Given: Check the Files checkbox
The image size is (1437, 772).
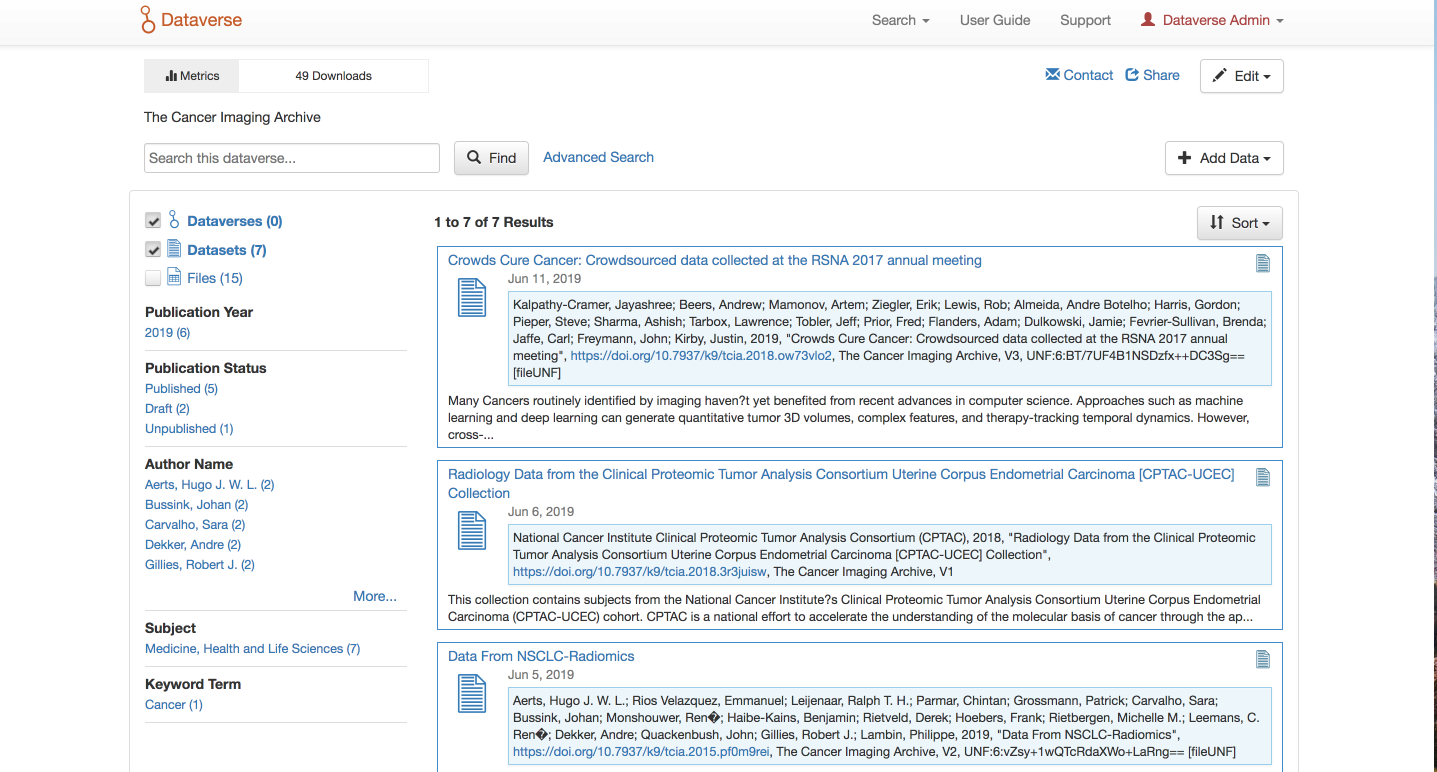Looking at the screenshot, I should (153, 278).
